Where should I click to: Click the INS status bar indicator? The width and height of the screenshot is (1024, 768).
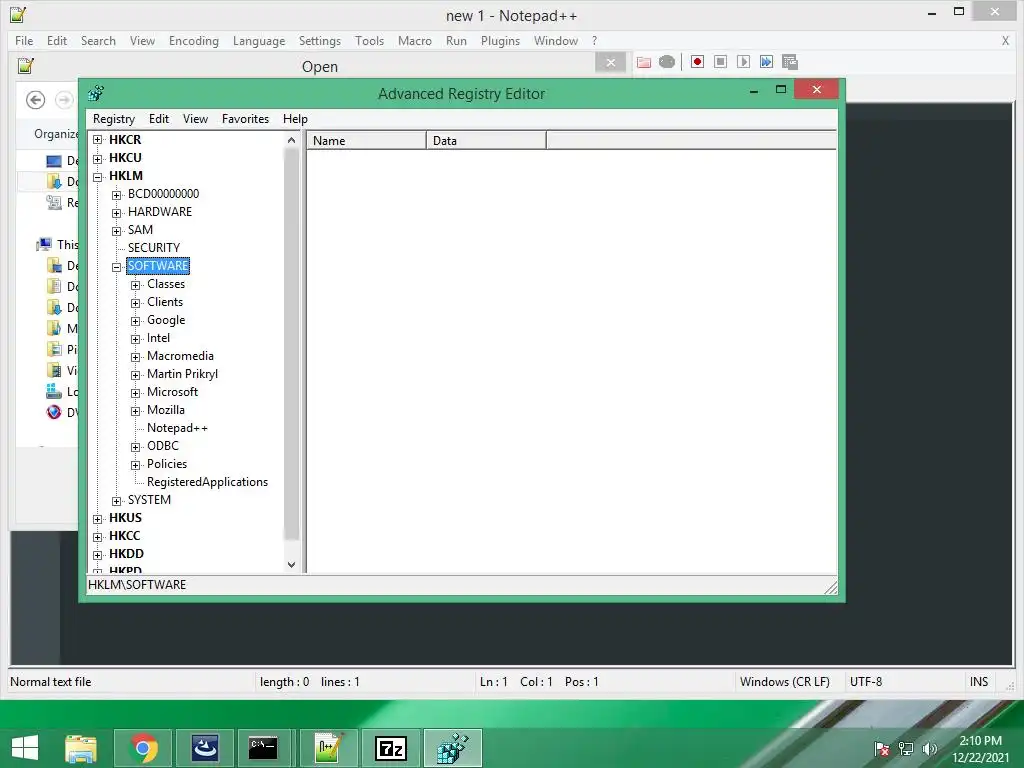(978, 682)
